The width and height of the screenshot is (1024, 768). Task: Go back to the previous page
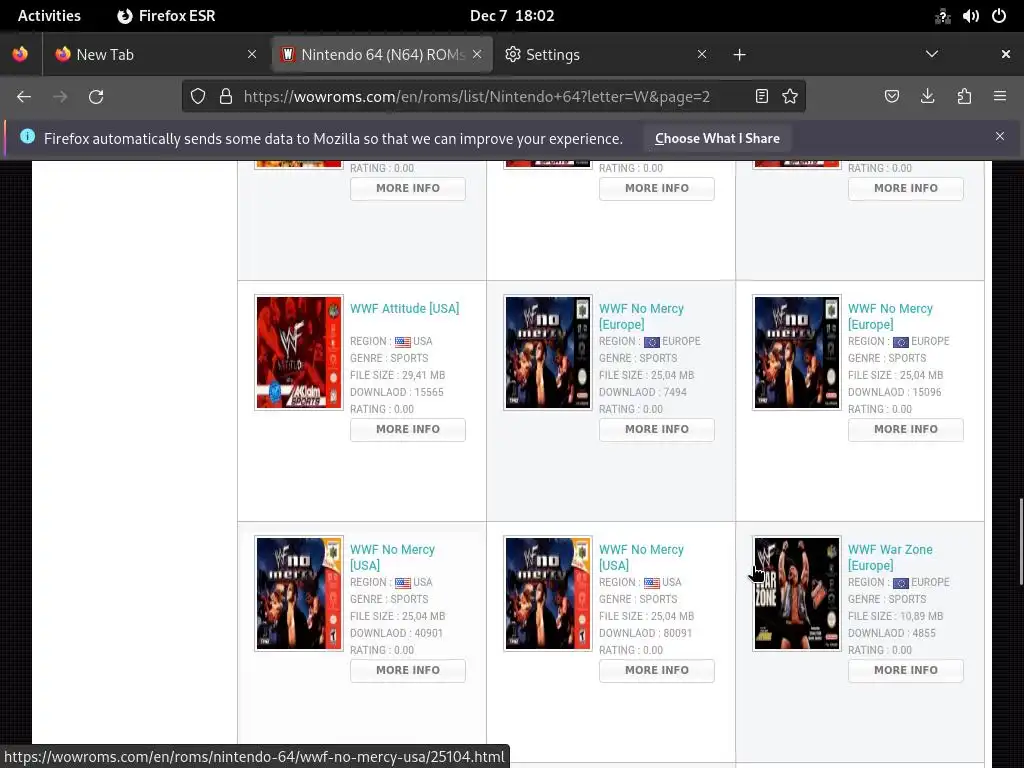pos(24,97)
